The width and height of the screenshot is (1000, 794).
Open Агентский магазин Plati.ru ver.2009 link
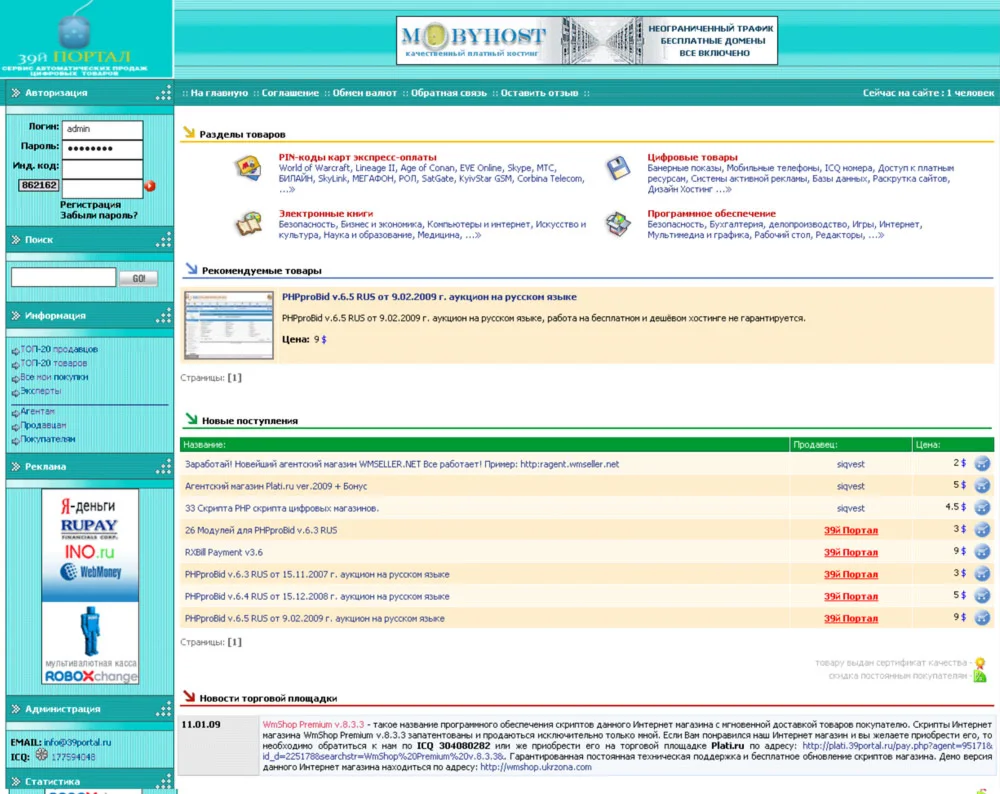tap(276, 486)
